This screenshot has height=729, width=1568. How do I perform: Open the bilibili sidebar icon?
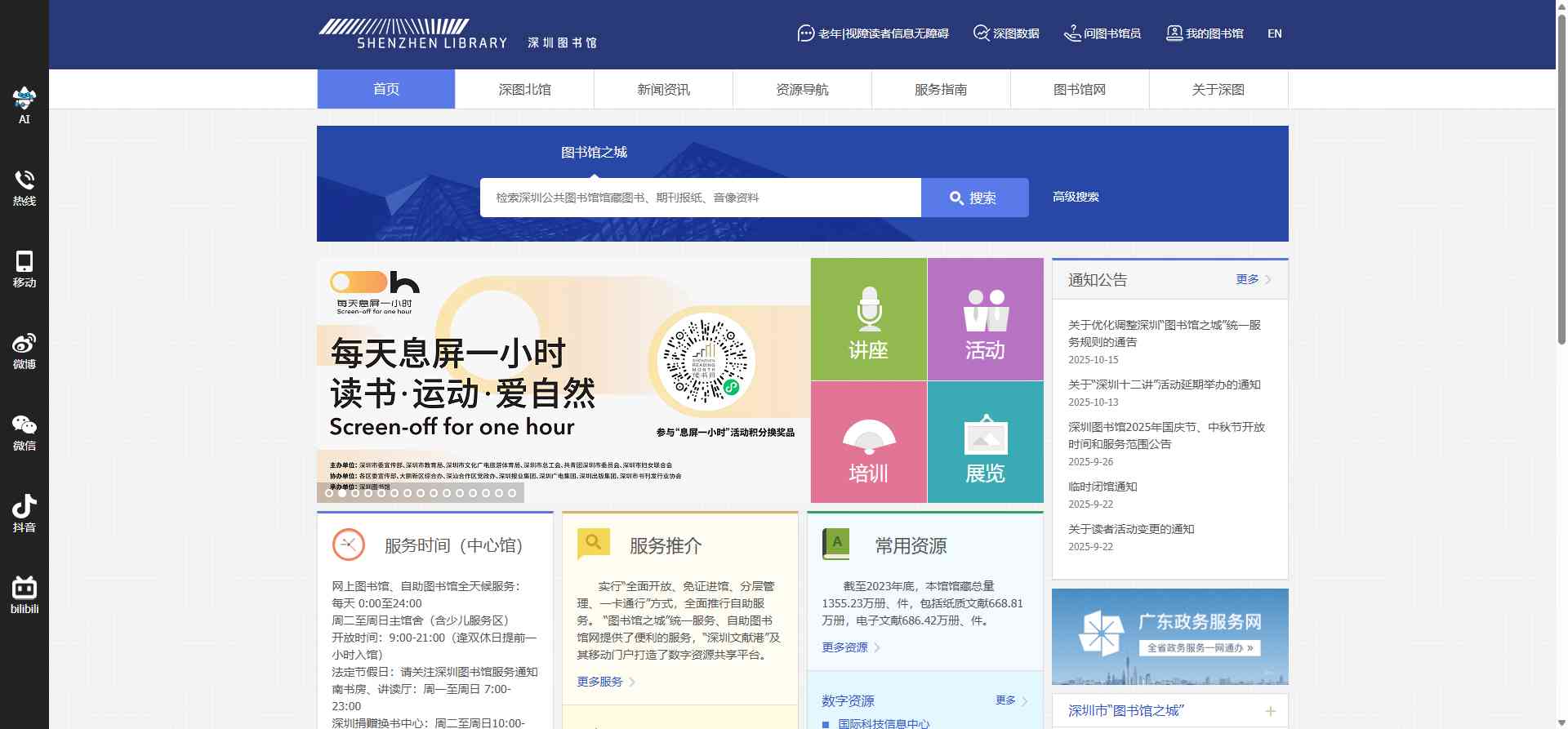click(24, 594)
